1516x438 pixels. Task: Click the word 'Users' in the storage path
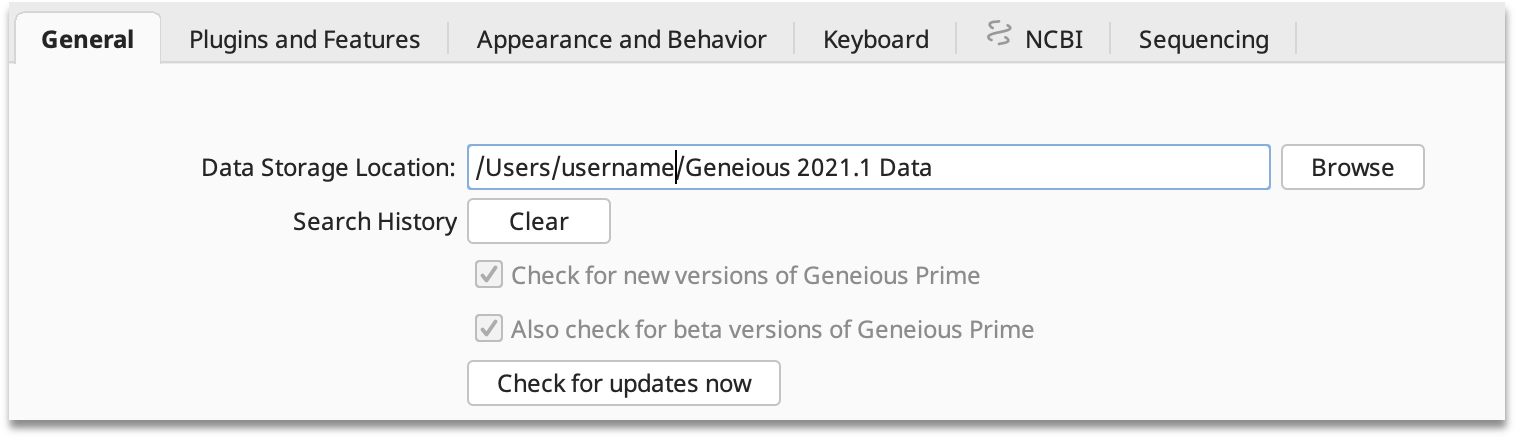(x=518, y=167)
